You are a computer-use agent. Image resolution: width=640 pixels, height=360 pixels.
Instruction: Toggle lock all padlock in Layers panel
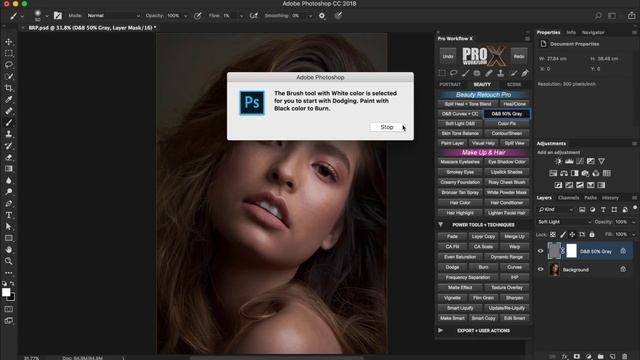pos(592,234)
